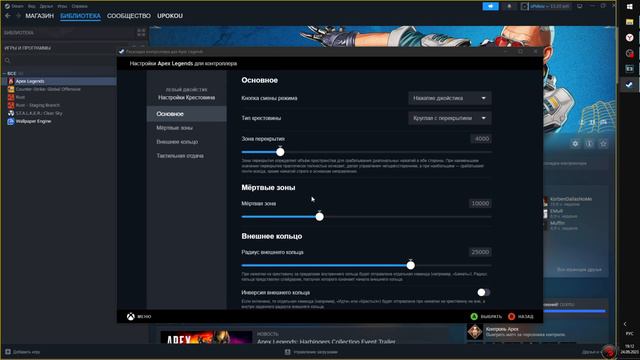The width and height of the screenshot is (640, 360).
Task: Click outer ring radius slider handle
Action: point(411,265)
